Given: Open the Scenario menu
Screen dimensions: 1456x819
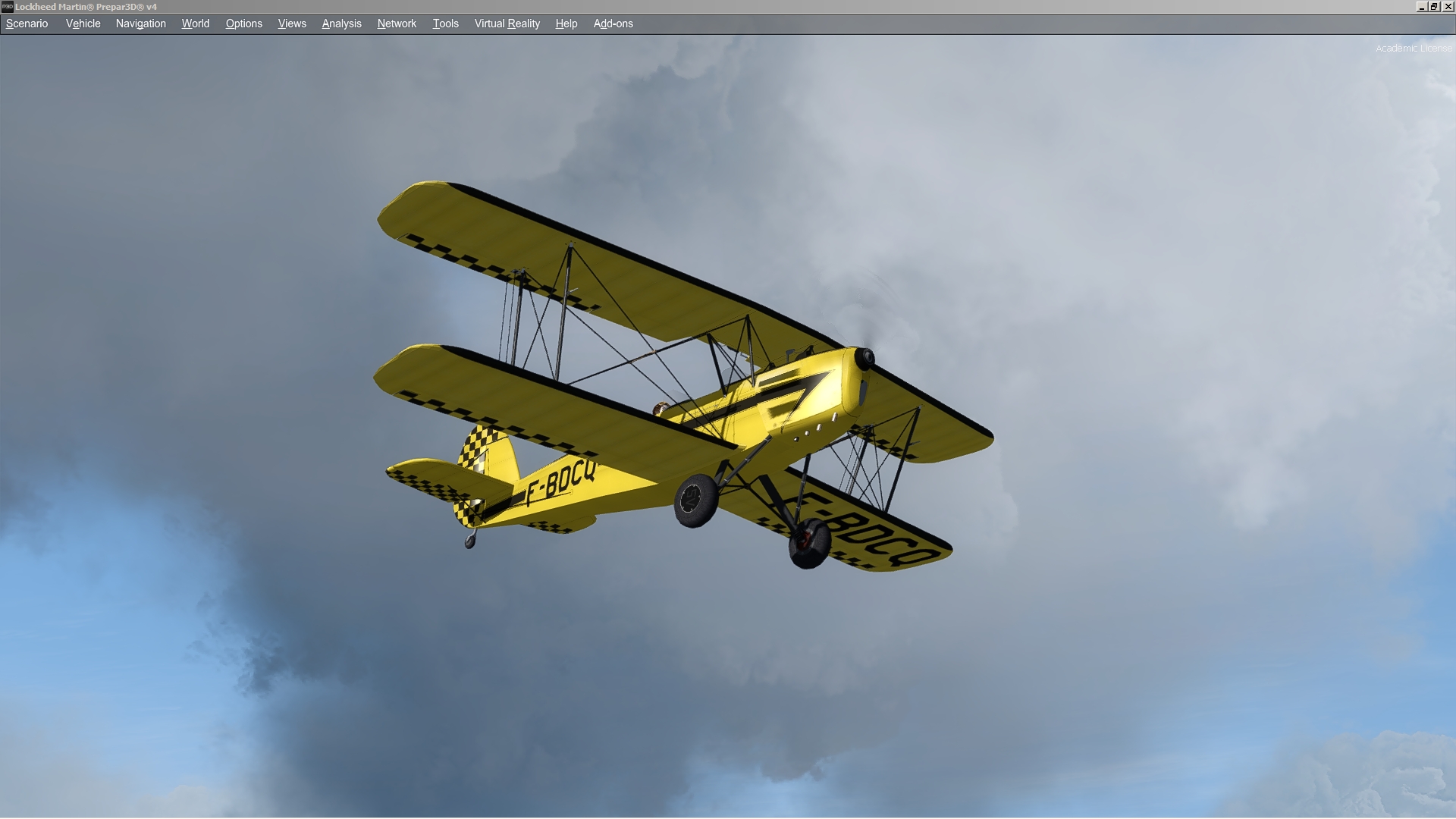Looking at the screenshot, I should (27, 24).
